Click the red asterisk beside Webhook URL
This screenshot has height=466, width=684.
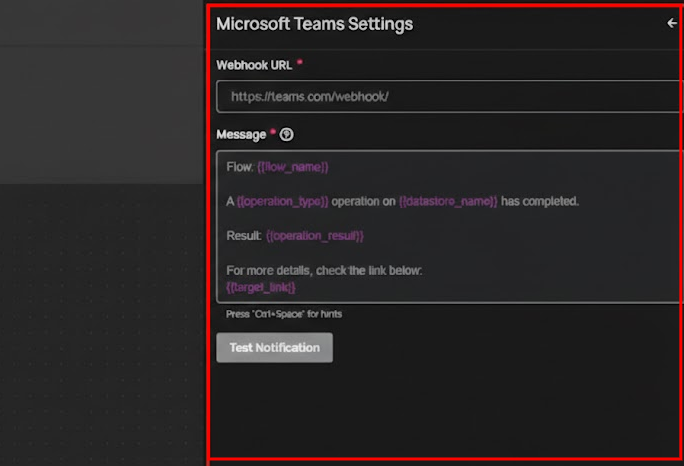[299, 63]
